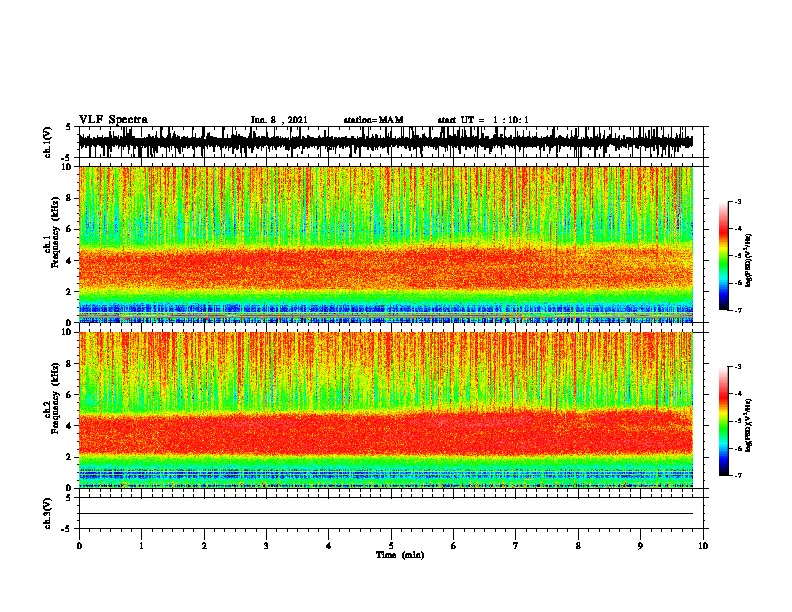Click the ch.1 color bar's log(PSD) label
This screenshot has width=792, height=612.
(749, 260)
